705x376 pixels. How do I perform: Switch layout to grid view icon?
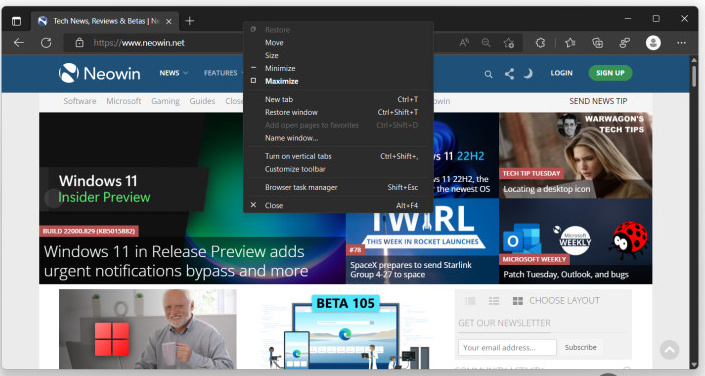tap(518, 301)
